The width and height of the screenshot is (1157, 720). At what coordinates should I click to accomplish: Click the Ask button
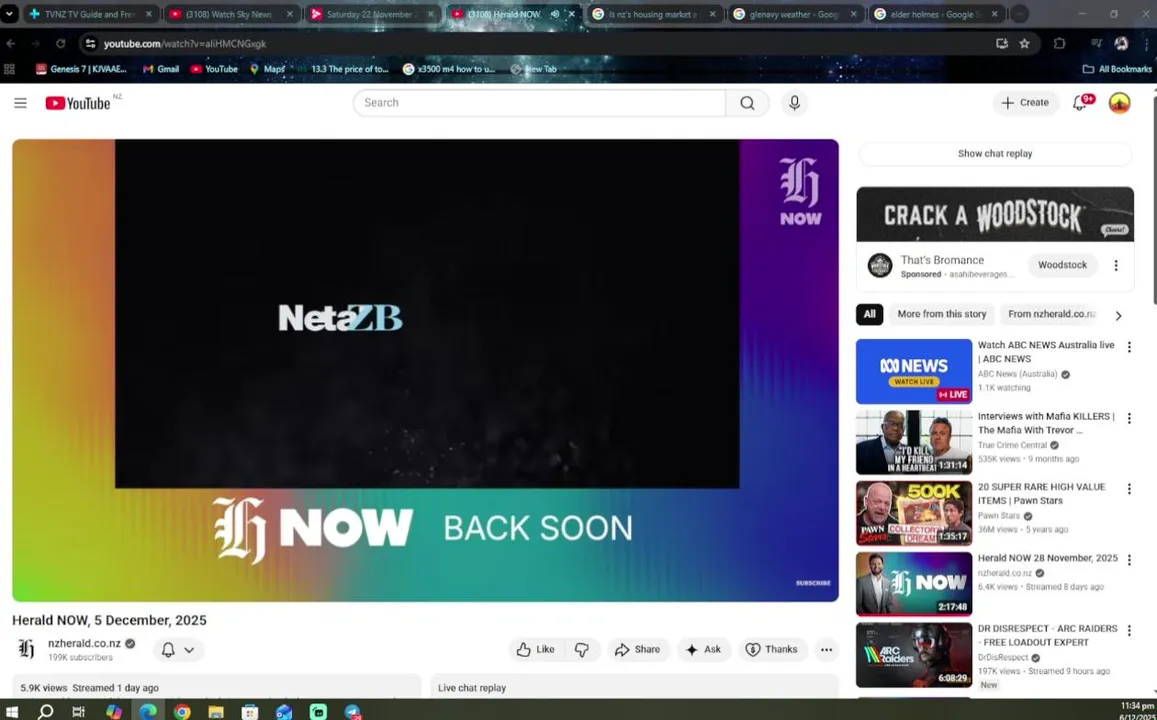(x=703, y=650)
